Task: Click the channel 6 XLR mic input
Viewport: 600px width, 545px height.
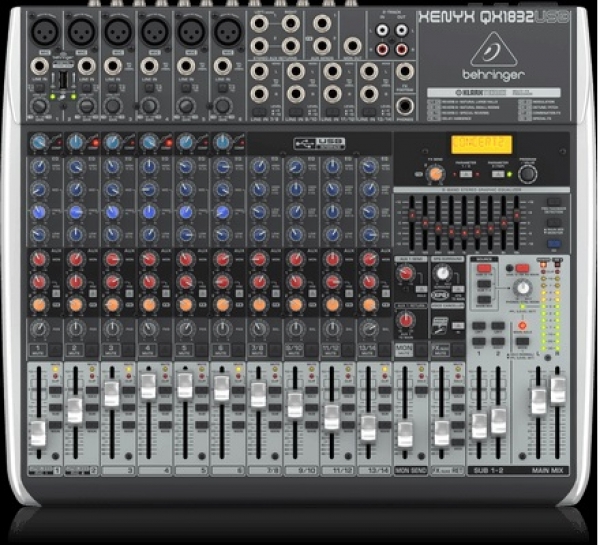Action: click(x=228, y=32)
